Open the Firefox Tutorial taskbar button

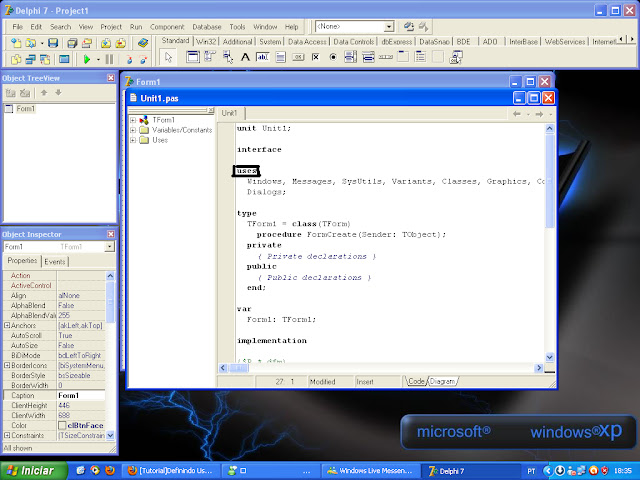(x=171, y=471)
